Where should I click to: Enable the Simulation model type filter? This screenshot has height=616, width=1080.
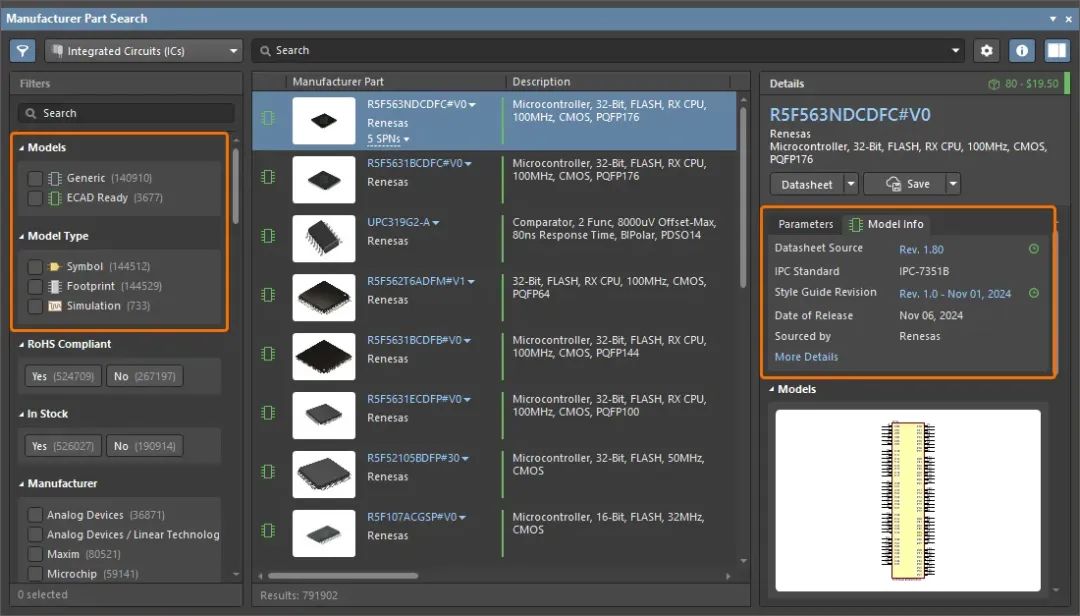click(x=35, y=306)
